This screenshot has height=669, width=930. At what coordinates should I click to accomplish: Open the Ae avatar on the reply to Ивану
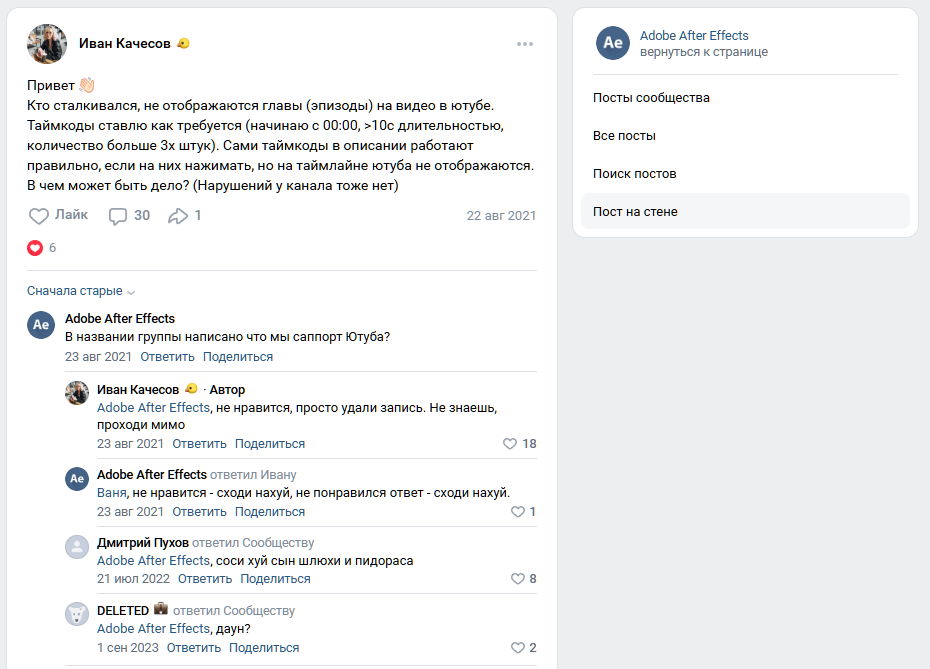pyautogui.click(x=77, y=478)
